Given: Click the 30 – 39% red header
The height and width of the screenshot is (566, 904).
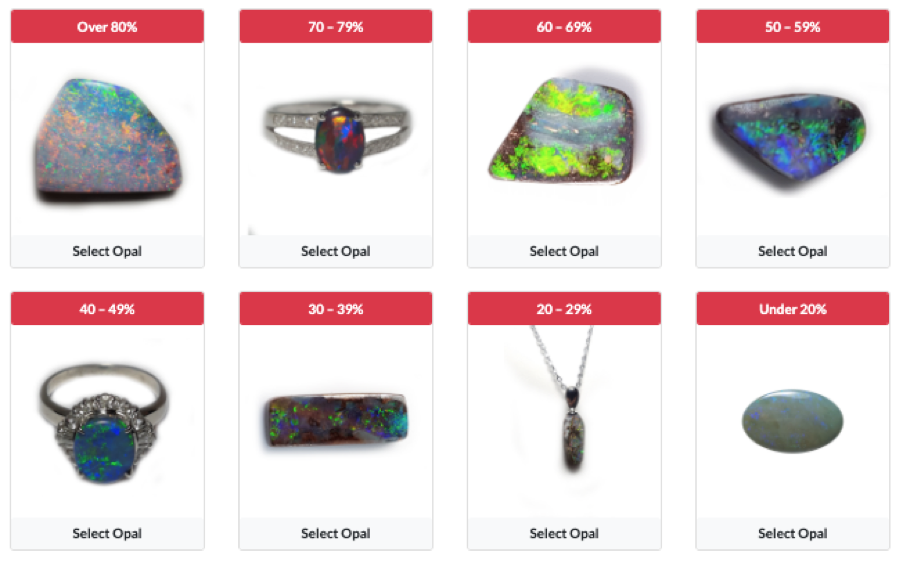Looking at the screenshot, I should 336,309.
